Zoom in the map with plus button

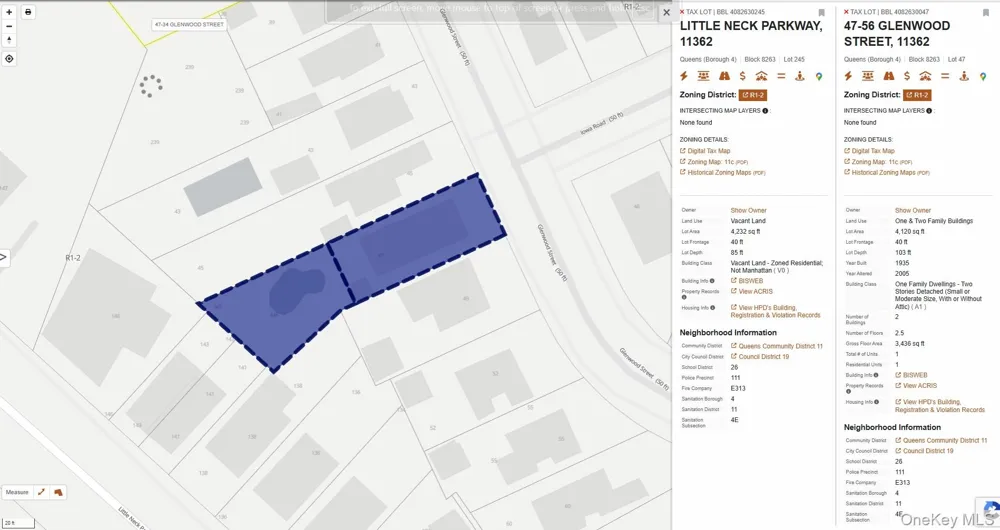[9, 12]
